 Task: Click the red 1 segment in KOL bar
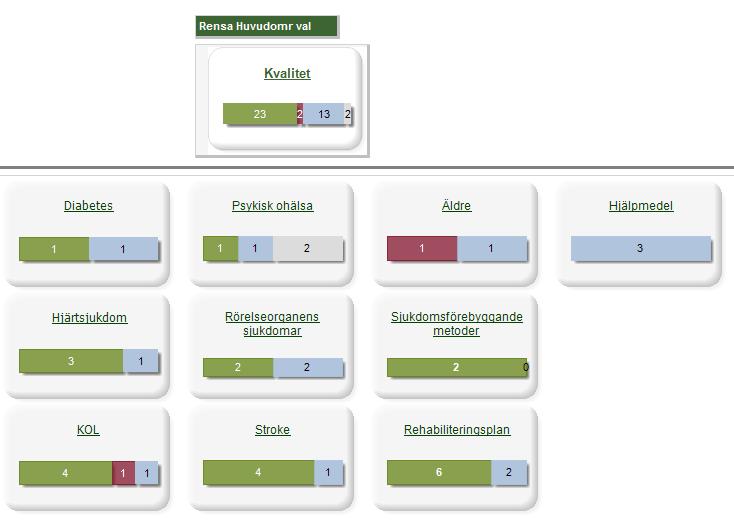pyautogui.click(x=124, y=473)
